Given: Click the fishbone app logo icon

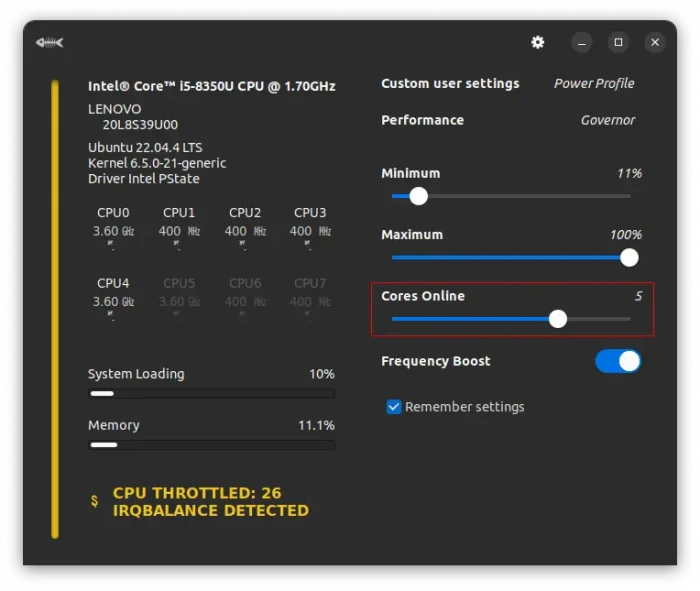Looking at the screenshot, I should pos(49,42).
